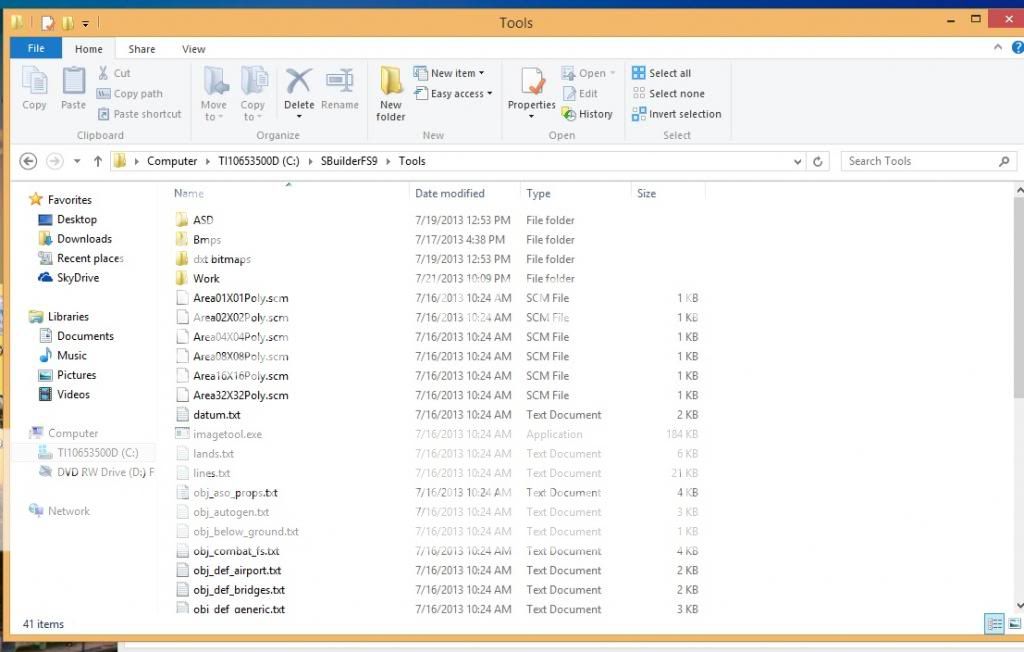This screenshot has height=652, width=1024.
Task: Click the History icon in the Open group
Action: 588,113
